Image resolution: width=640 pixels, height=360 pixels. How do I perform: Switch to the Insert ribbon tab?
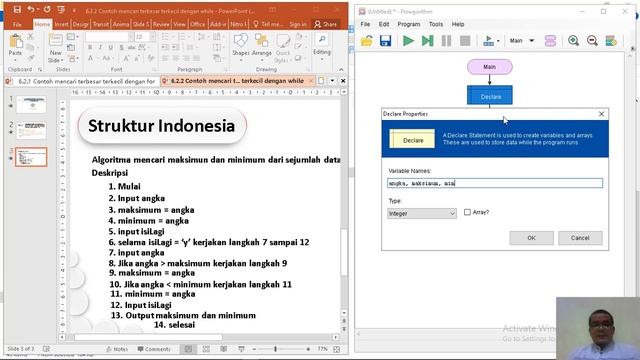[61, 24]
